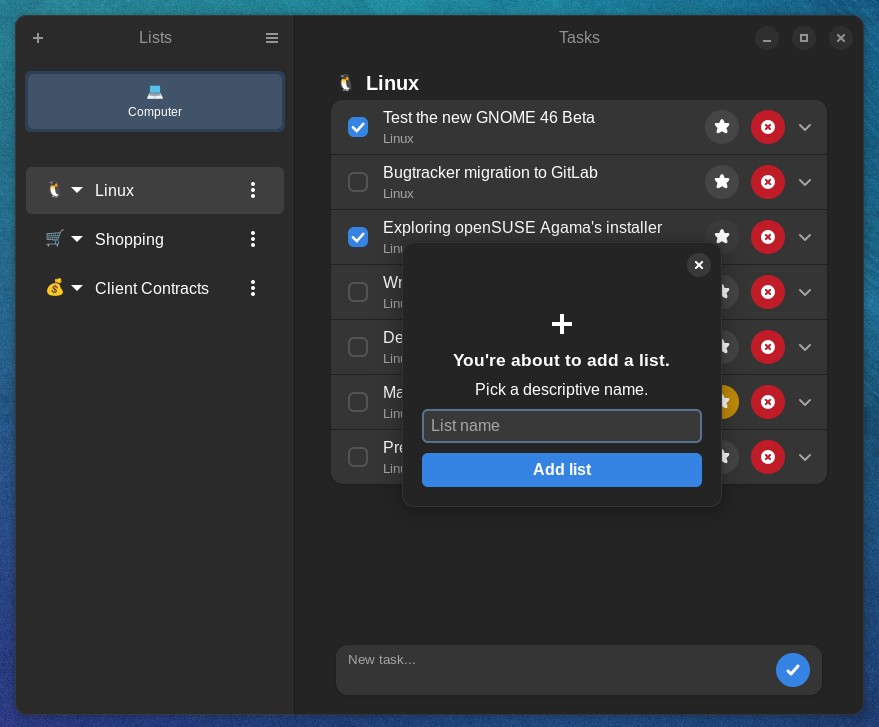Select the Computer provider button
This screenshot has height=727, width=879.
[155, 101]
